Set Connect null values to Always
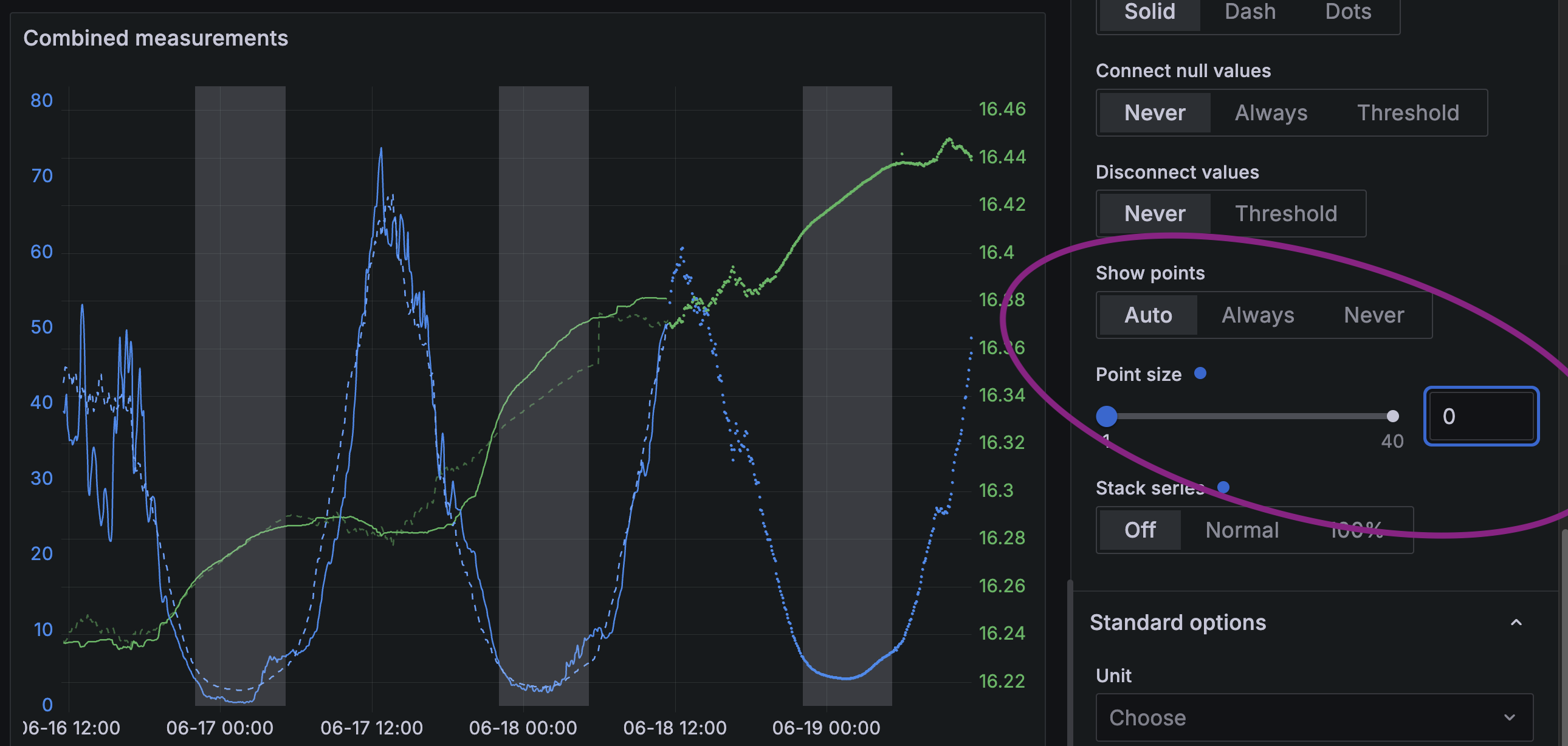1568x746 pixels. pyautogui.click(x=1270, y=112)
